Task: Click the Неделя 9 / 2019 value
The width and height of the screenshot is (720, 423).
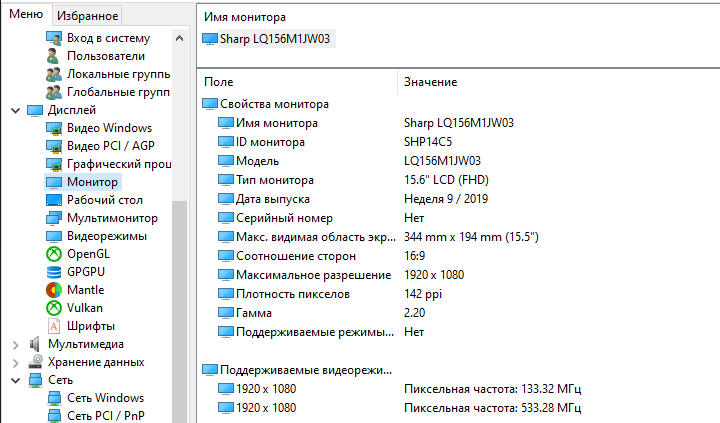Action: 446,199
